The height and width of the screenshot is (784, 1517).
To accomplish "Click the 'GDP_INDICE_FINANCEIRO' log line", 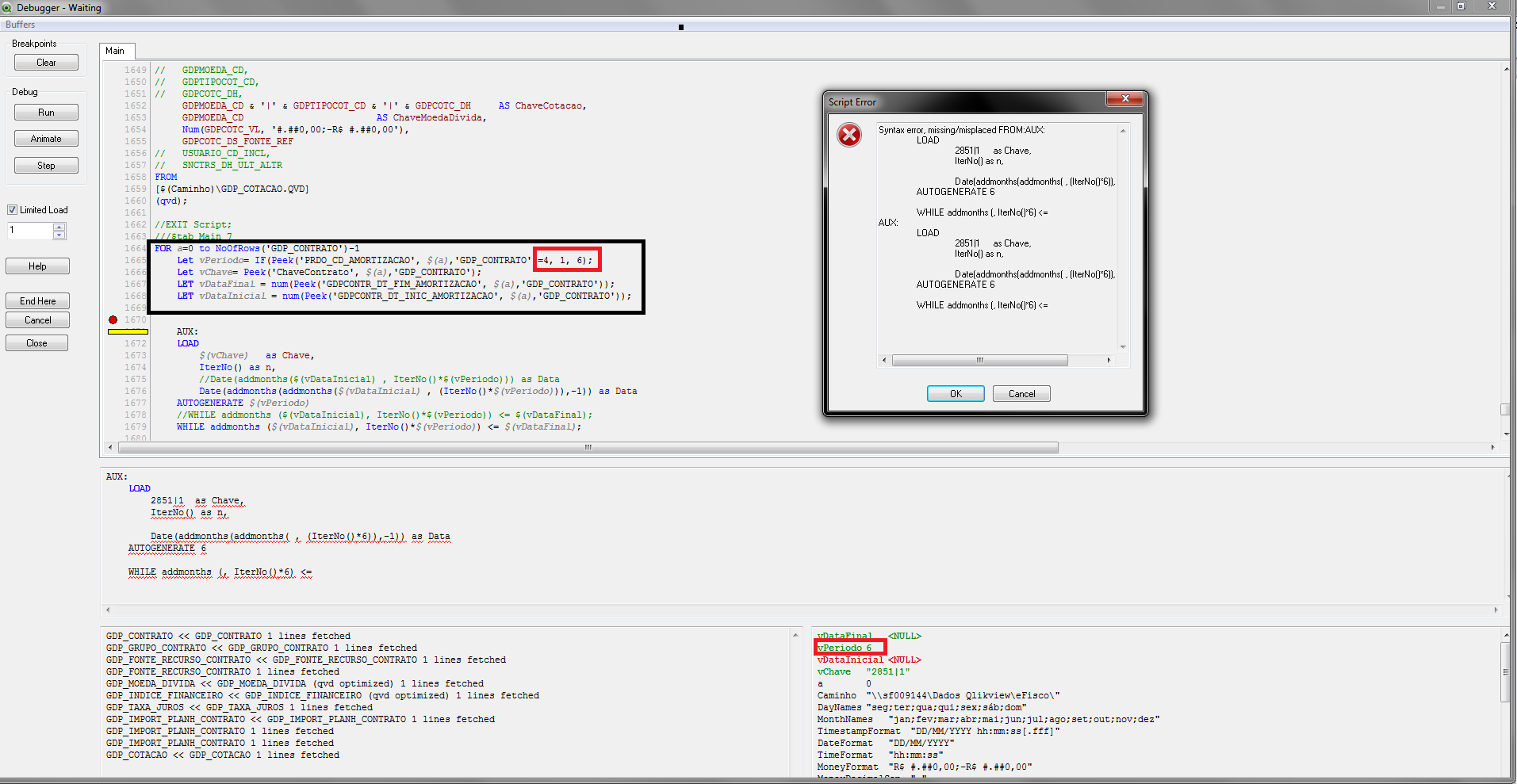I will pyautogui.click(x=323, y=695).
